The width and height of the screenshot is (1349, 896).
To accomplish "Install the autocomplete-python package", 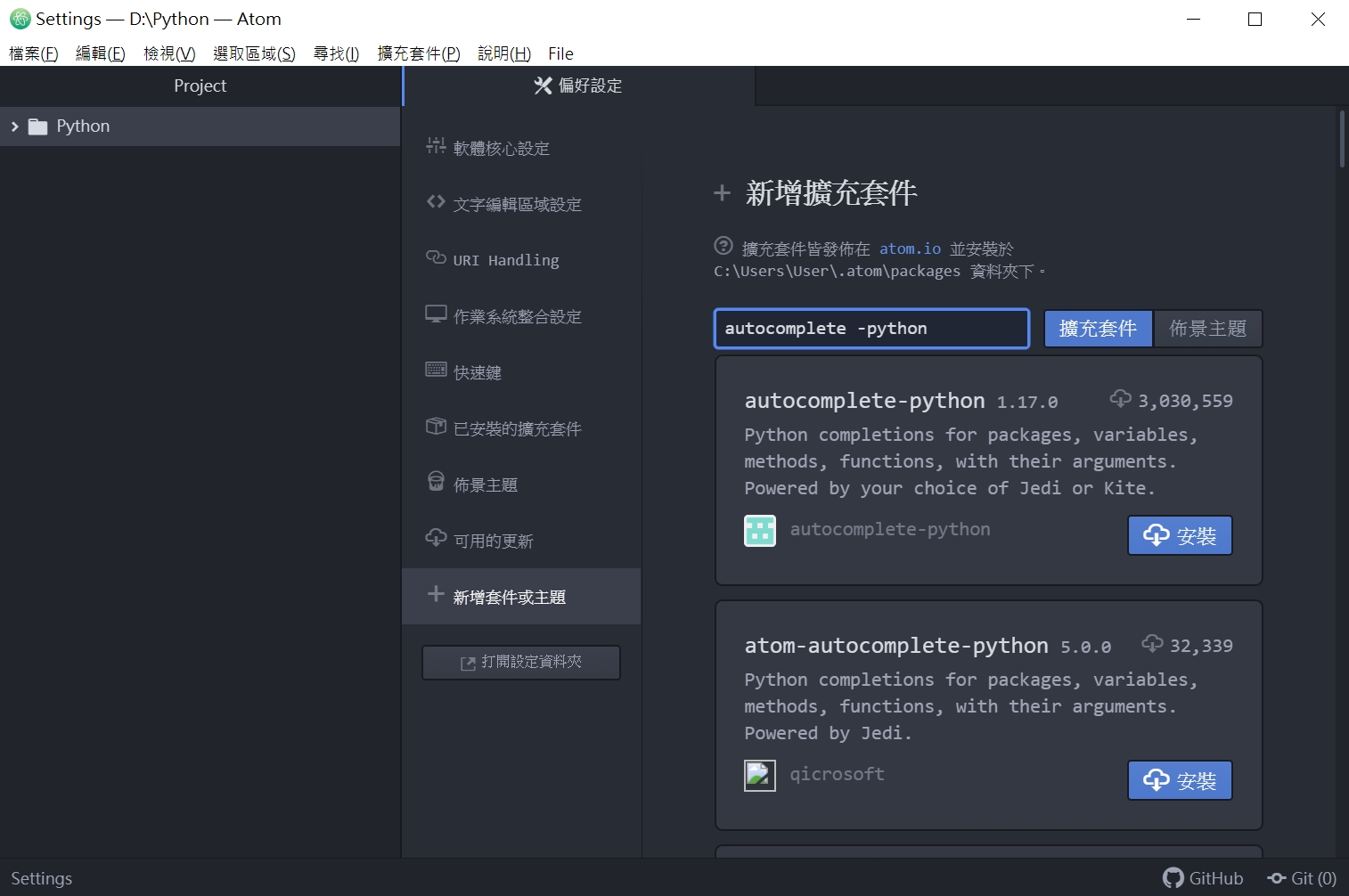I will click(x=1179, y=534).
